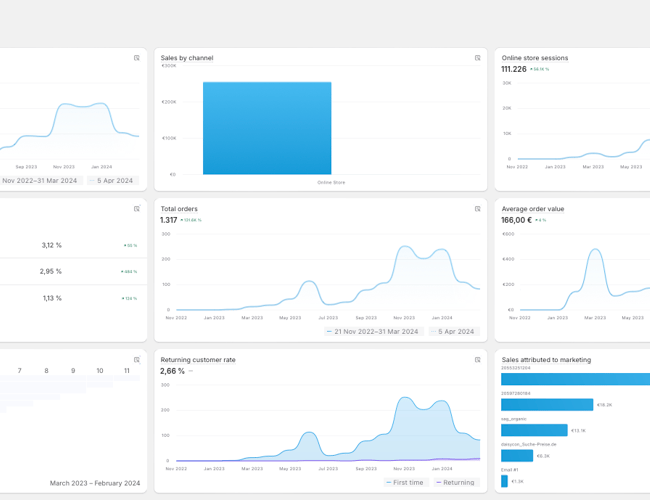Toggle the Returning legend series
Viewport: 650px width, 500px height.
[455, 482]
